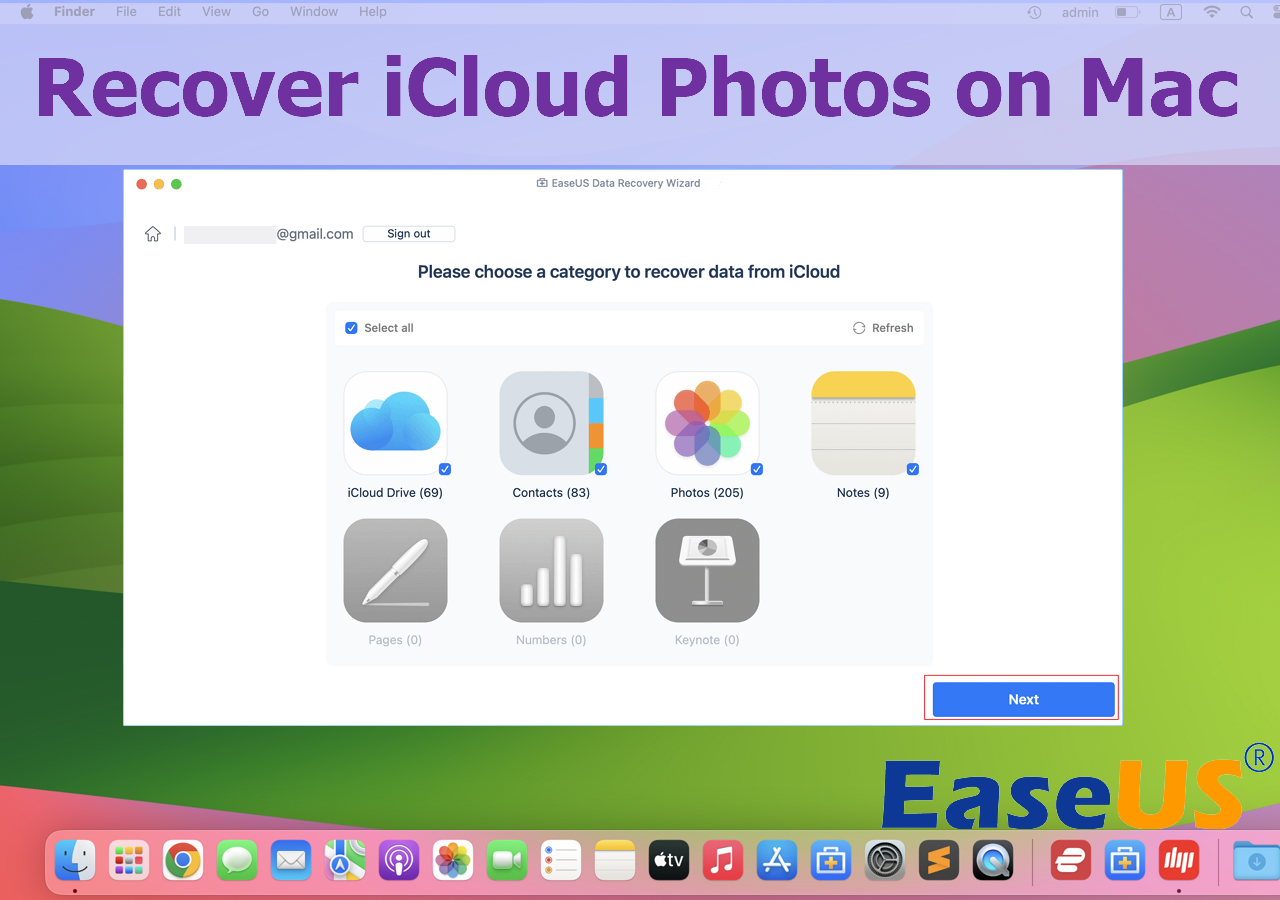The image size is (1280, 900).
Task: Open the input source 'A' menu
Action: [x=1170, y=12]
